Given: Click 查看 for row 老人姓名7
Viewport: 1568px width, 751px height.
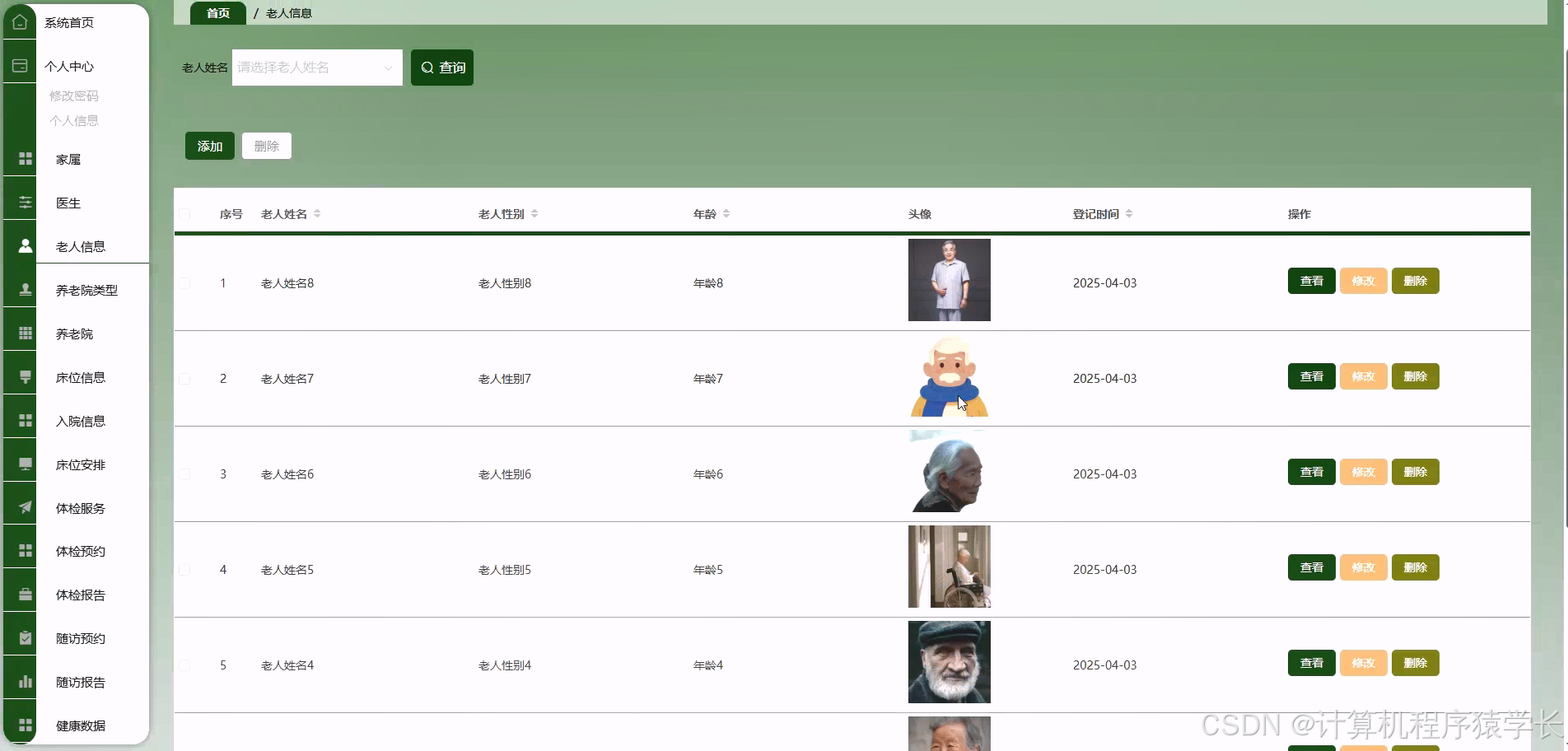Looking at the screenshot, I should tap(1312, 376).
